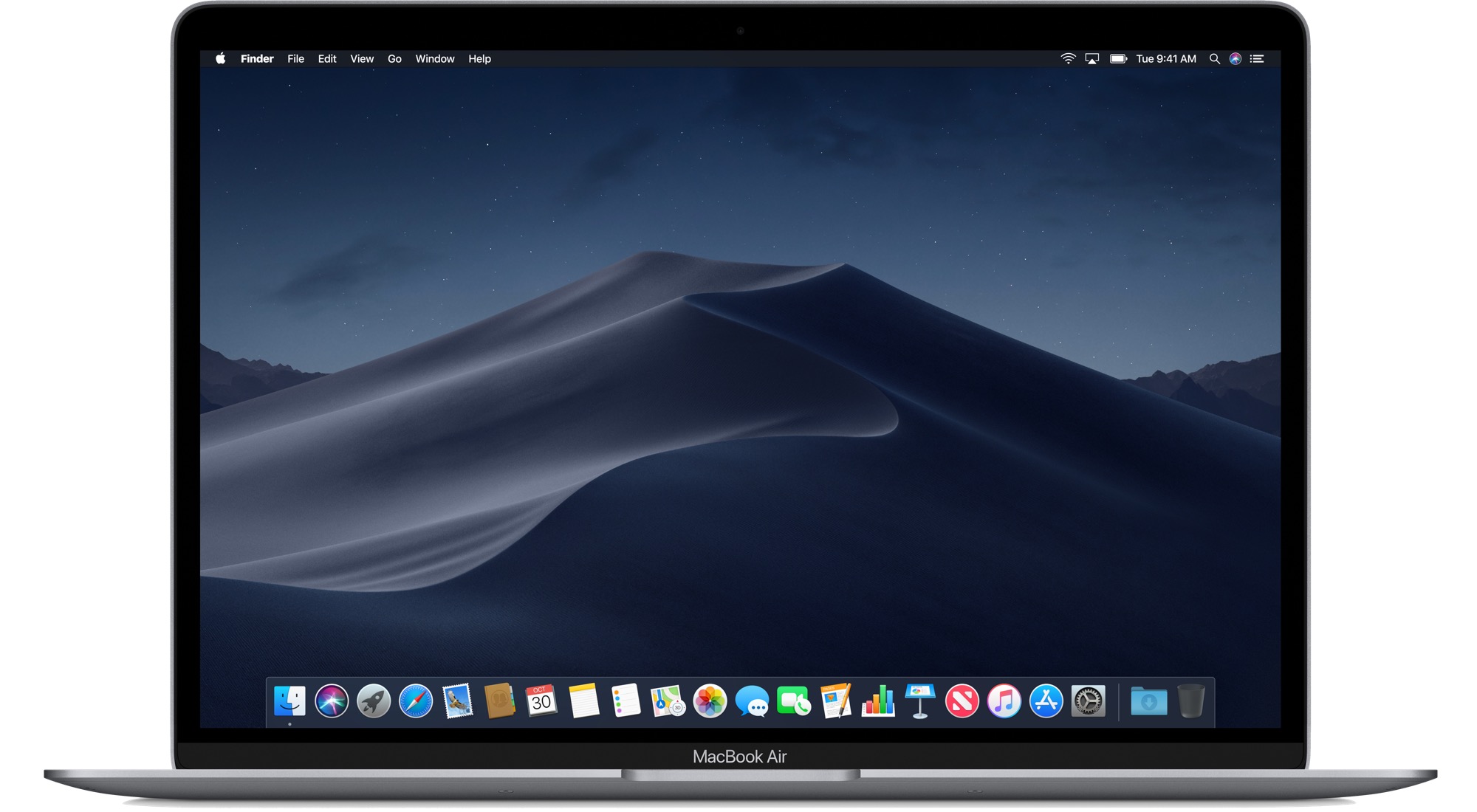Screen dimensions: 1477x812
Task: Open the Edit menu
Action: pyautogui.click(x=327, y=58)
